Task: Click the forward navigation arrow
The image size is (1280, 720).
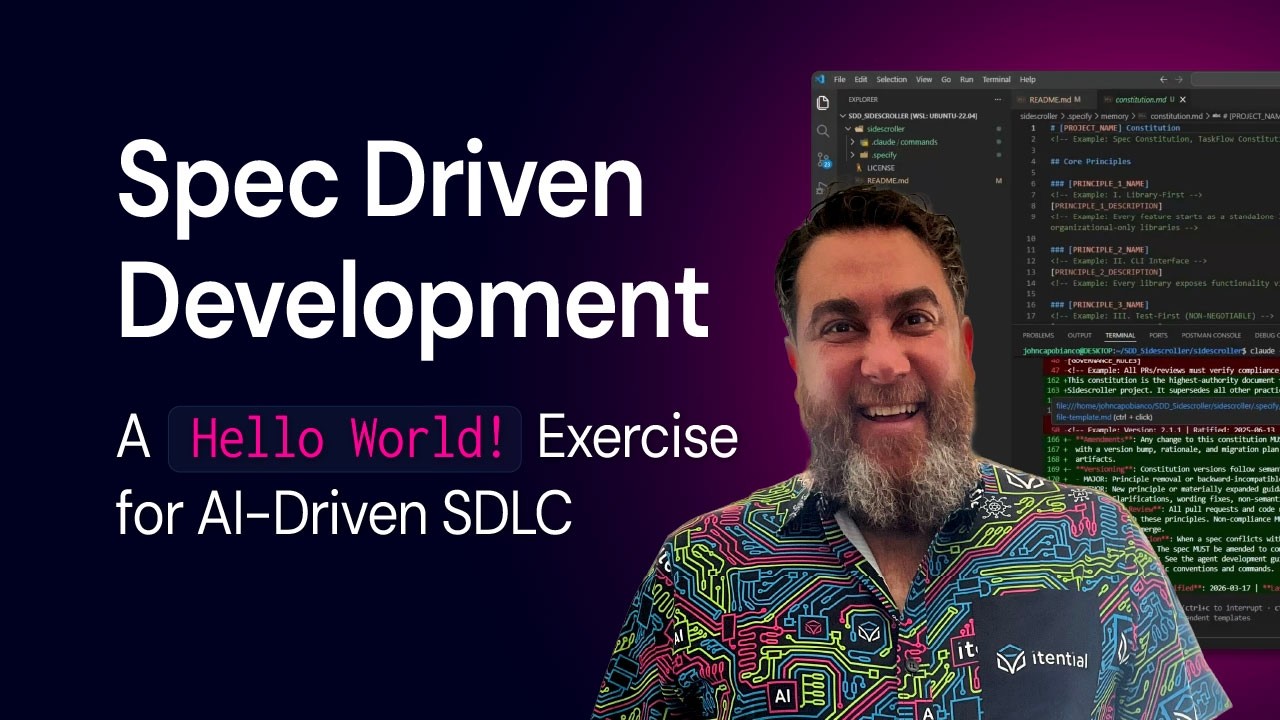Action: tap(1179, 79)
